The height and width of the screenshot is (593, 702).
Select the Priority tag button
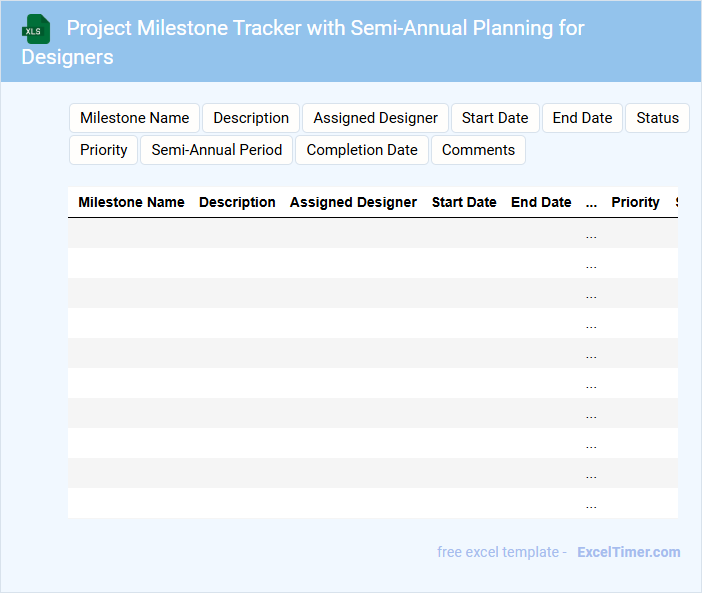(x=104, y=150)
